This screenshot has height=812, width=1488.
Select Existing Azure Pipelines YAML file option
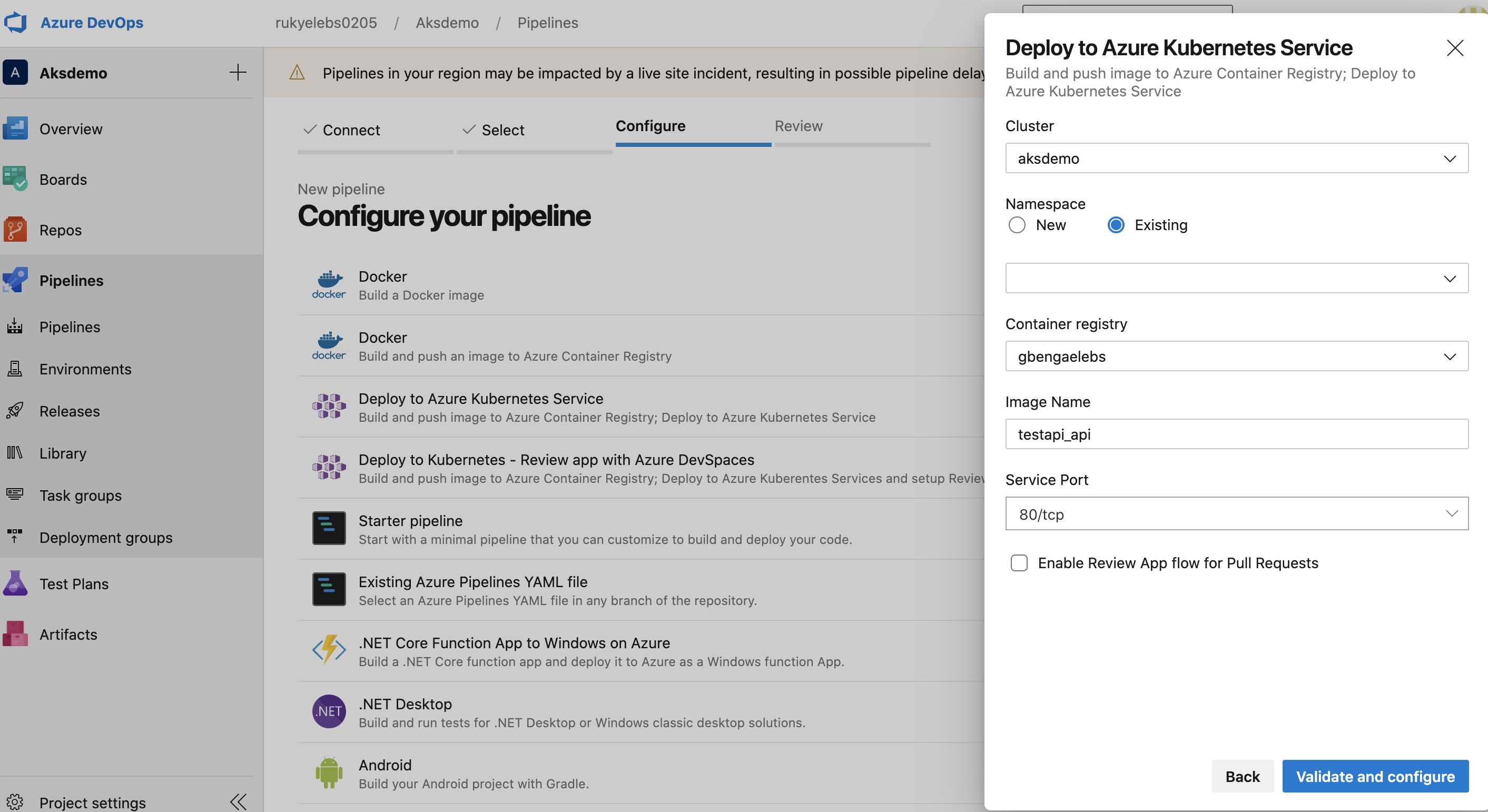(x=641, y=590)
